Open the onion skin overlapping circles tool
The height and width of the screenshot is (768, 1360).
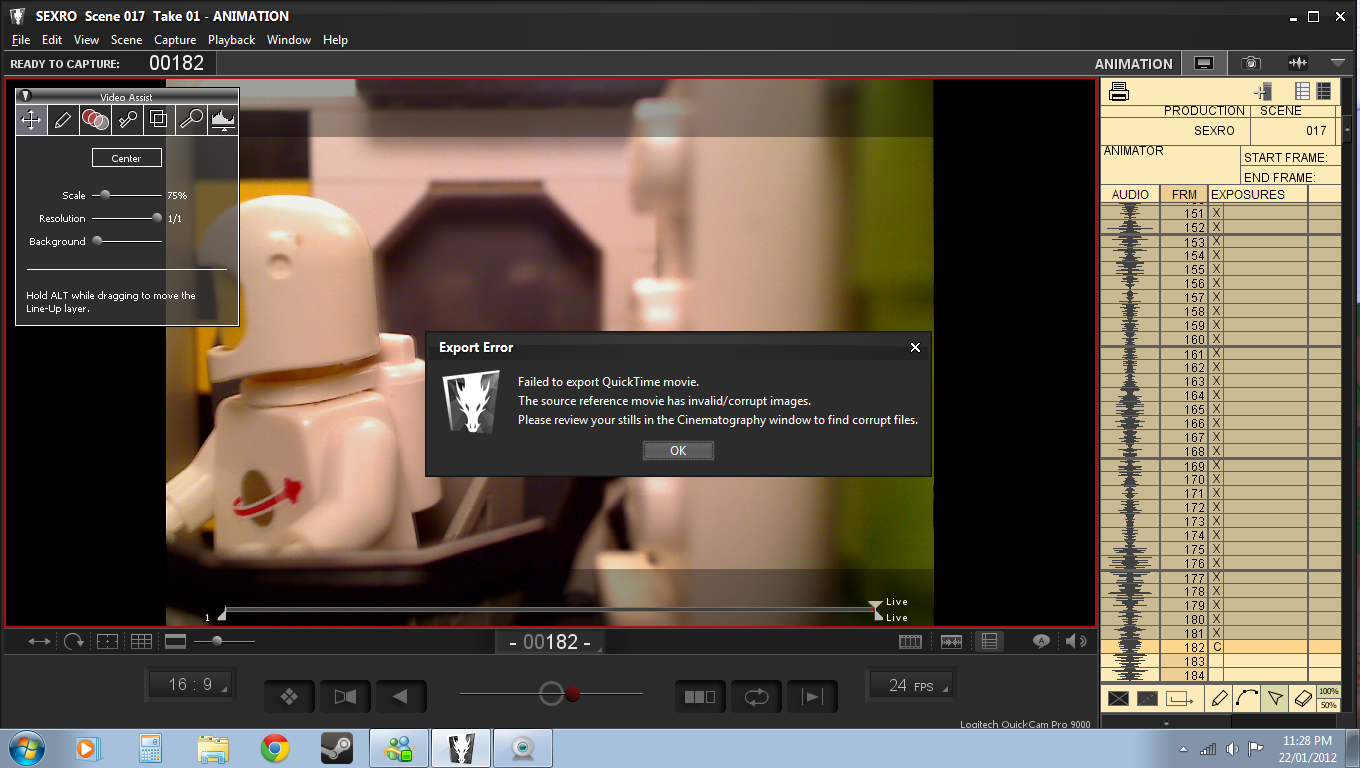pyautogui.click(x=95, y=120)
